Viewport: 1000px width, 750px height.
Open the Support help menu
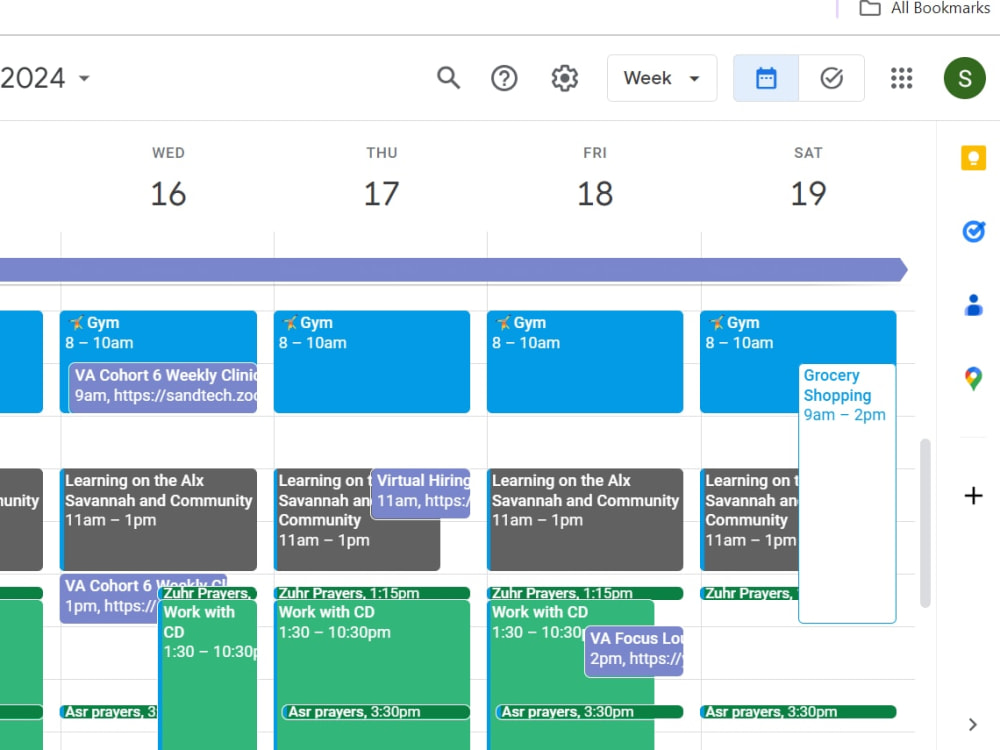point(504,78)
